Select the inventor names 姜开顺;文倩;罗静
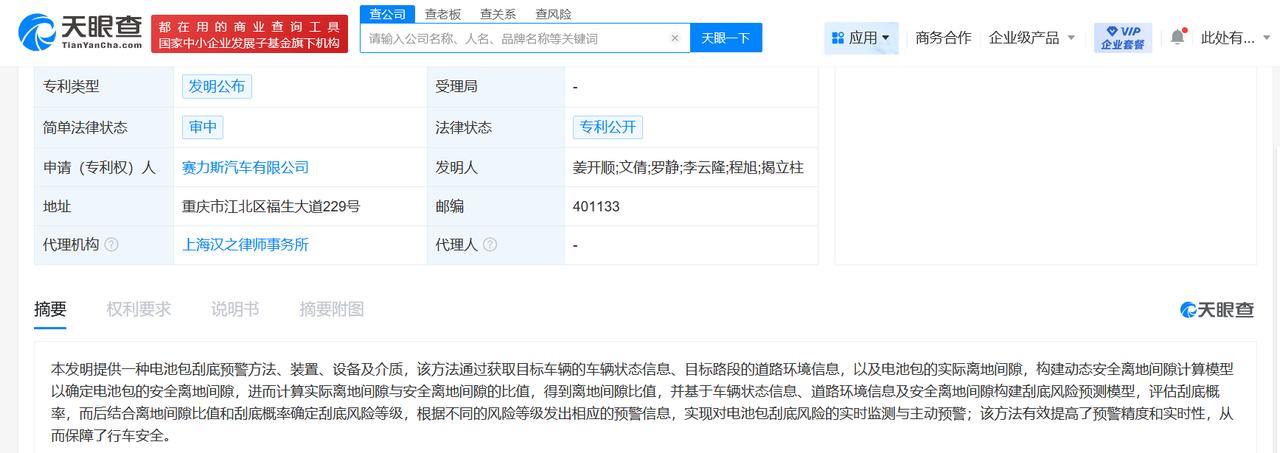The image size is (1280, 453). click(x=625, y=167)
